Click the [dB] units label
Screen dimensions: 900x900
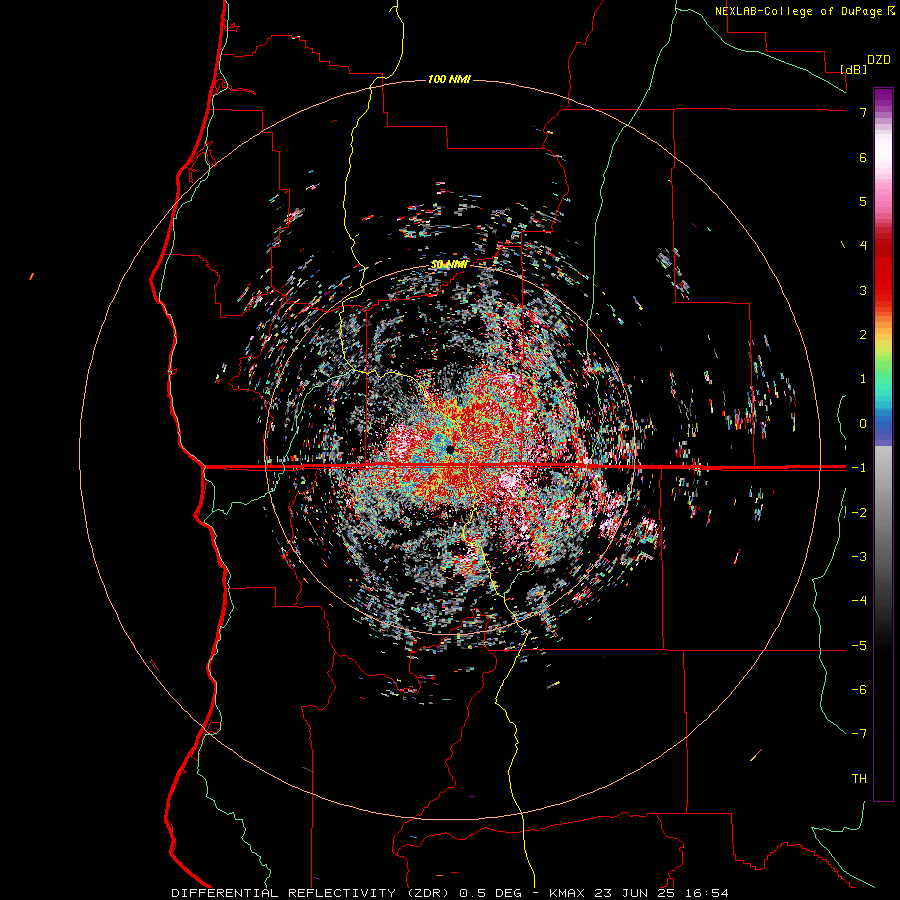tap(853, 69)
